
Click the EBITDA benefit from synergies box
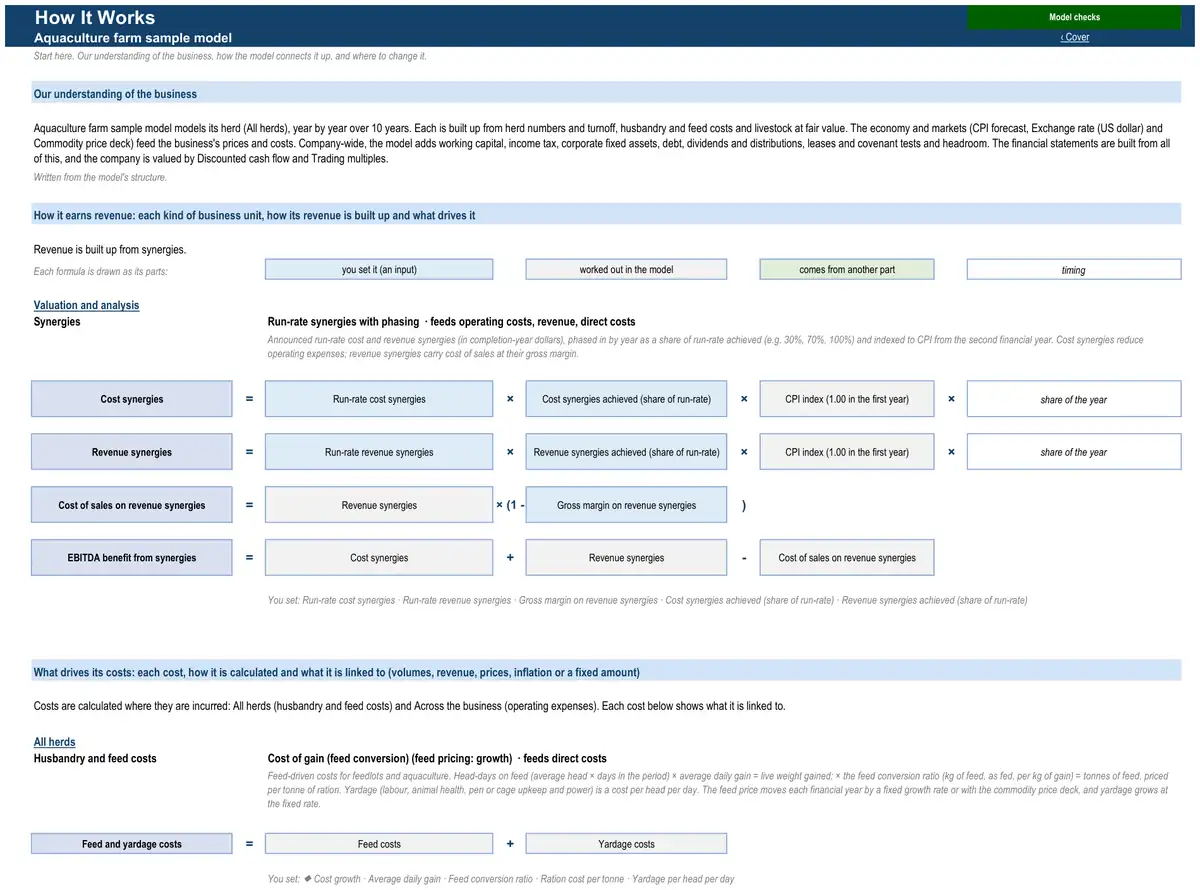(132, 558)
